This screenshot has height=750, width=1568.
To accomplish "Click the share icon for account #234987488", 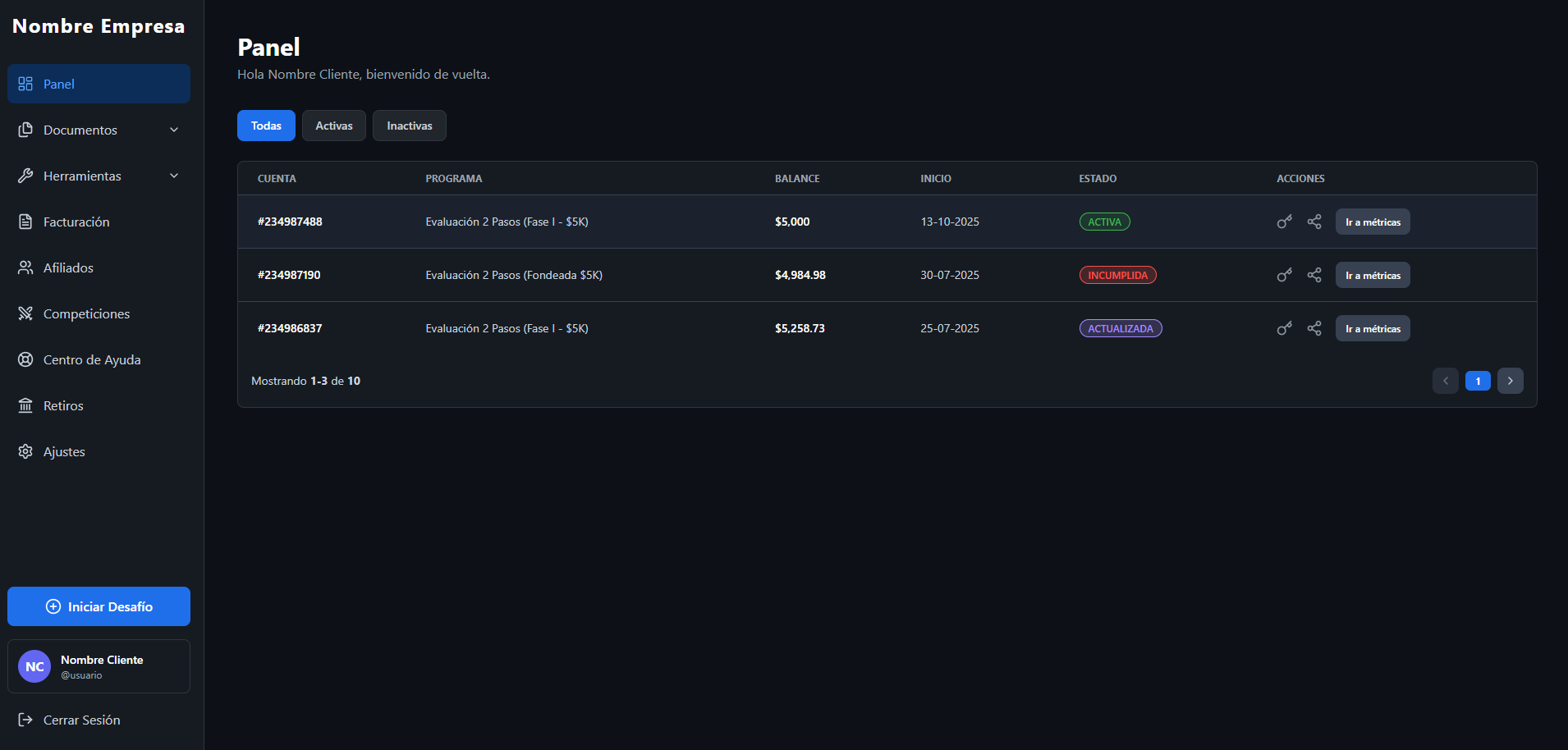I will coord(1314,221).
